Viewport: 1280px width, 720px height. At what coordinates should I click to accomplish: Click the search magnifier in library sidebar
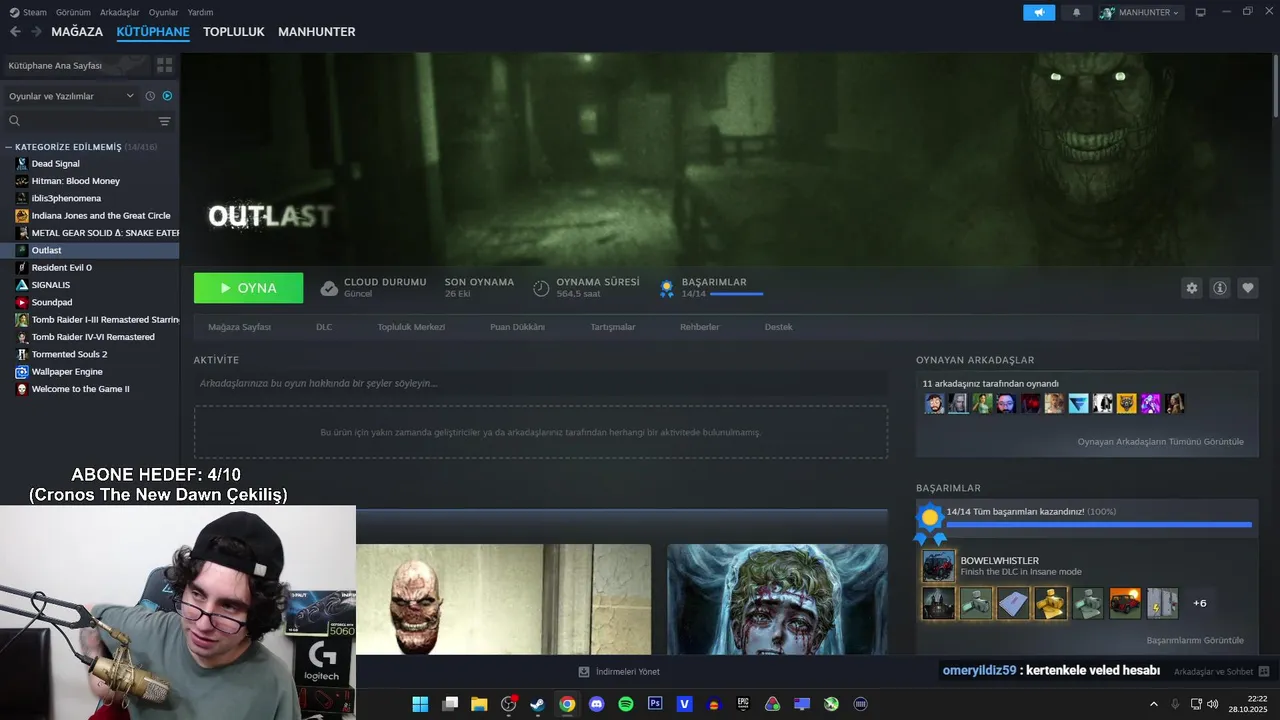pyautogui.click(x=15, y=121)
